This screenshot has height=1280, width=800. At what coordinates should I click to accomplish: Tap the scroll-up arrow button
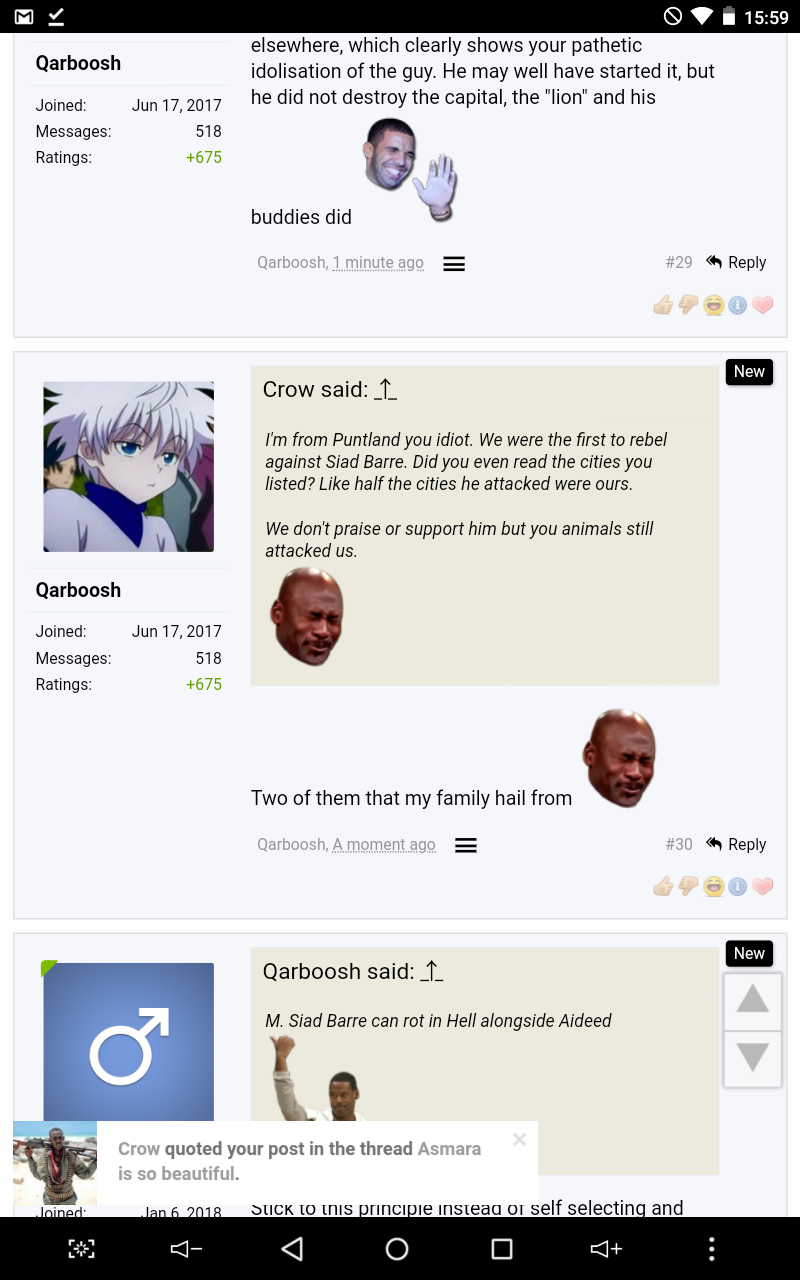click(x=752, y=1000)
